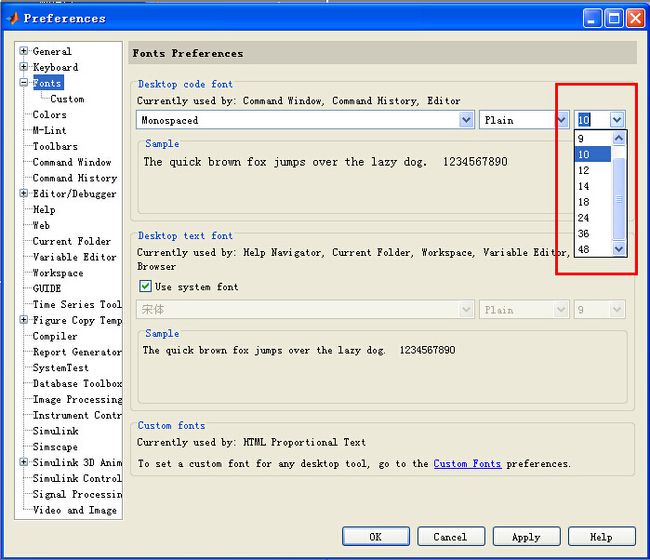Expand the General tree node

(x=24, y=51)
